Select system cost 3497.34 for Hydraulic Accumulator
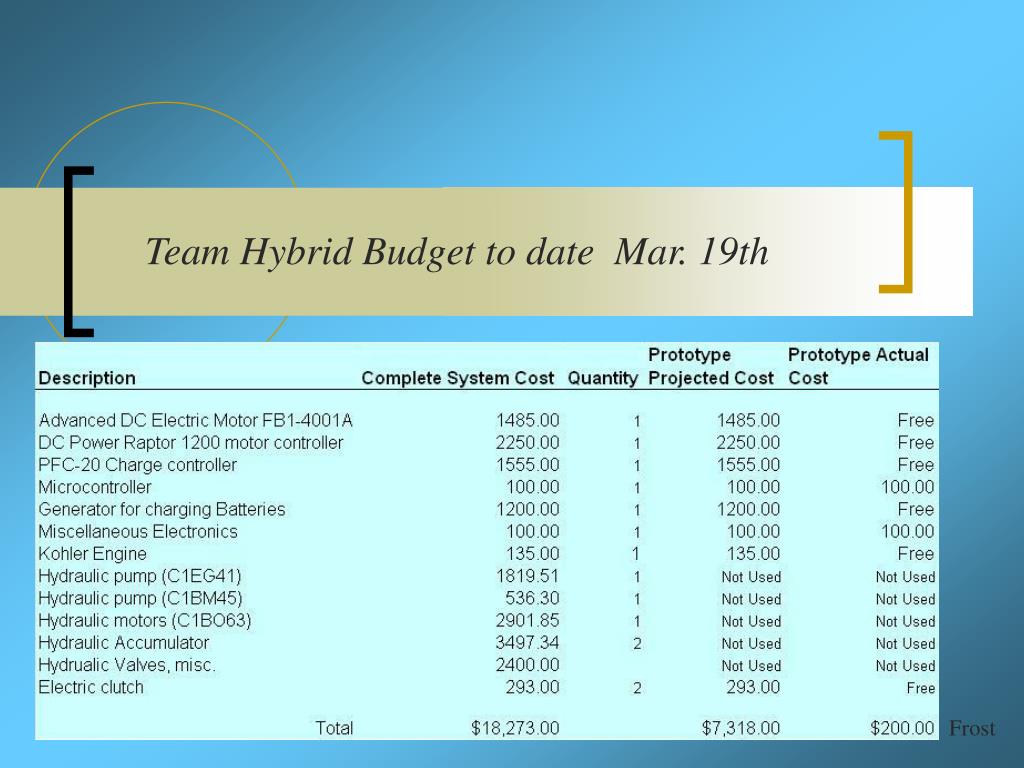1024x768 pixels. (x=527, y=643)
